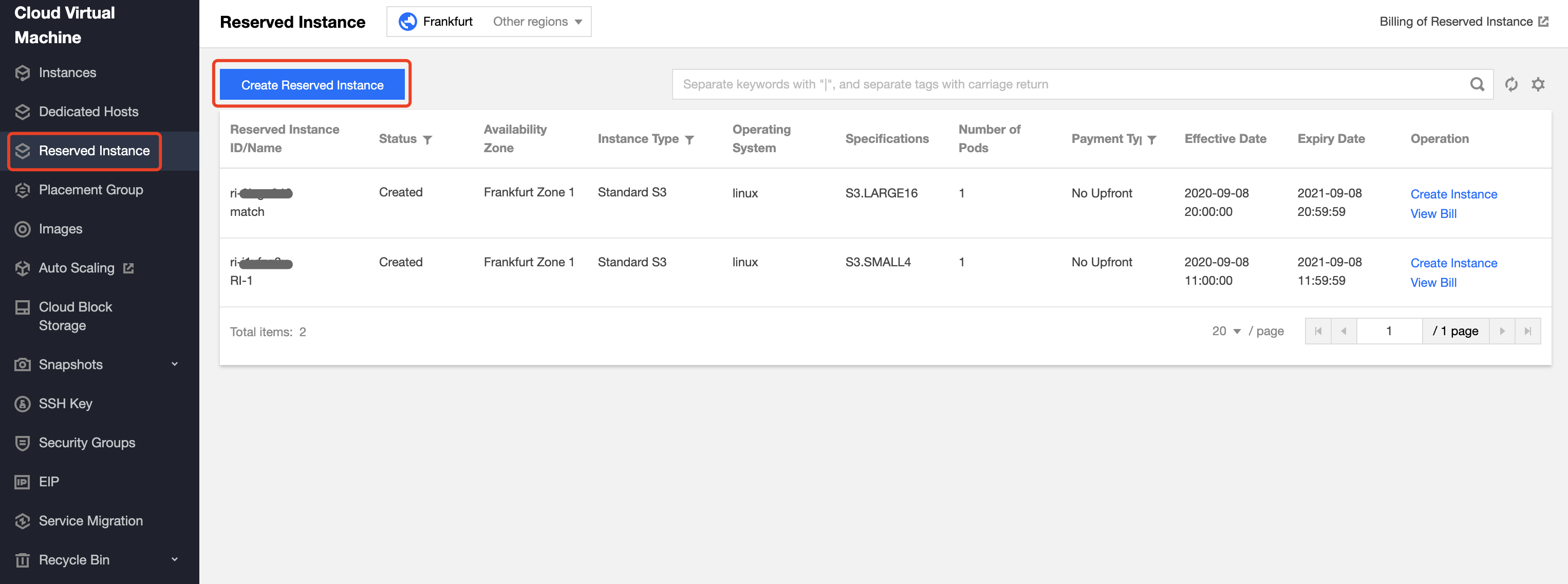Change items per page dropdown
Image resolution: width=1568 pixels, height=584 pixels.
(x=1226, y=331)
